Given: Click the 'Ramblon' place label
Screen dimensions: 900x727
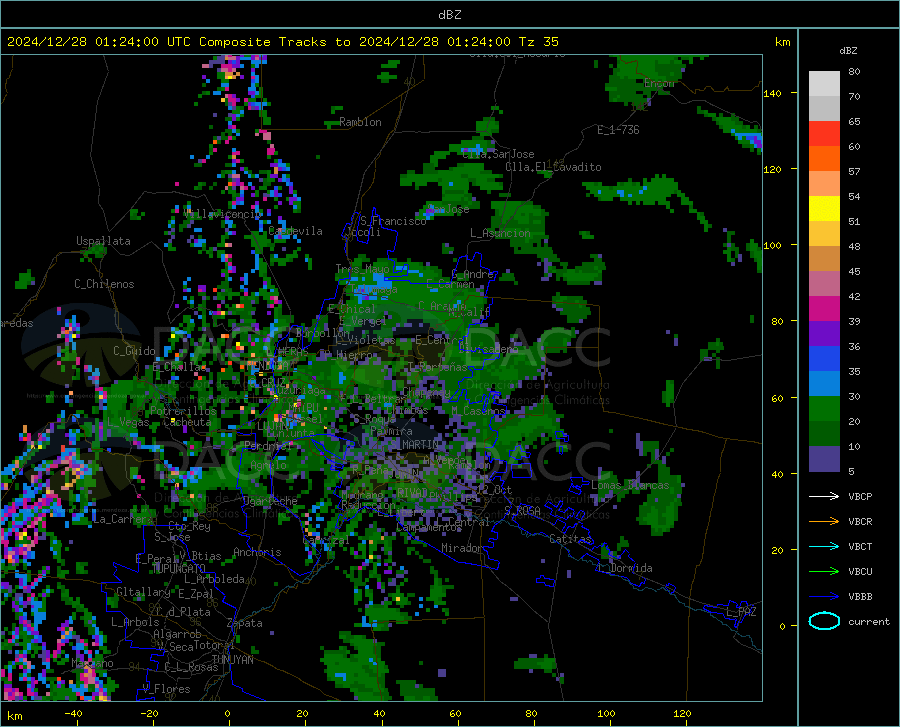Looking at the screenshot, I should pos(360,122).
